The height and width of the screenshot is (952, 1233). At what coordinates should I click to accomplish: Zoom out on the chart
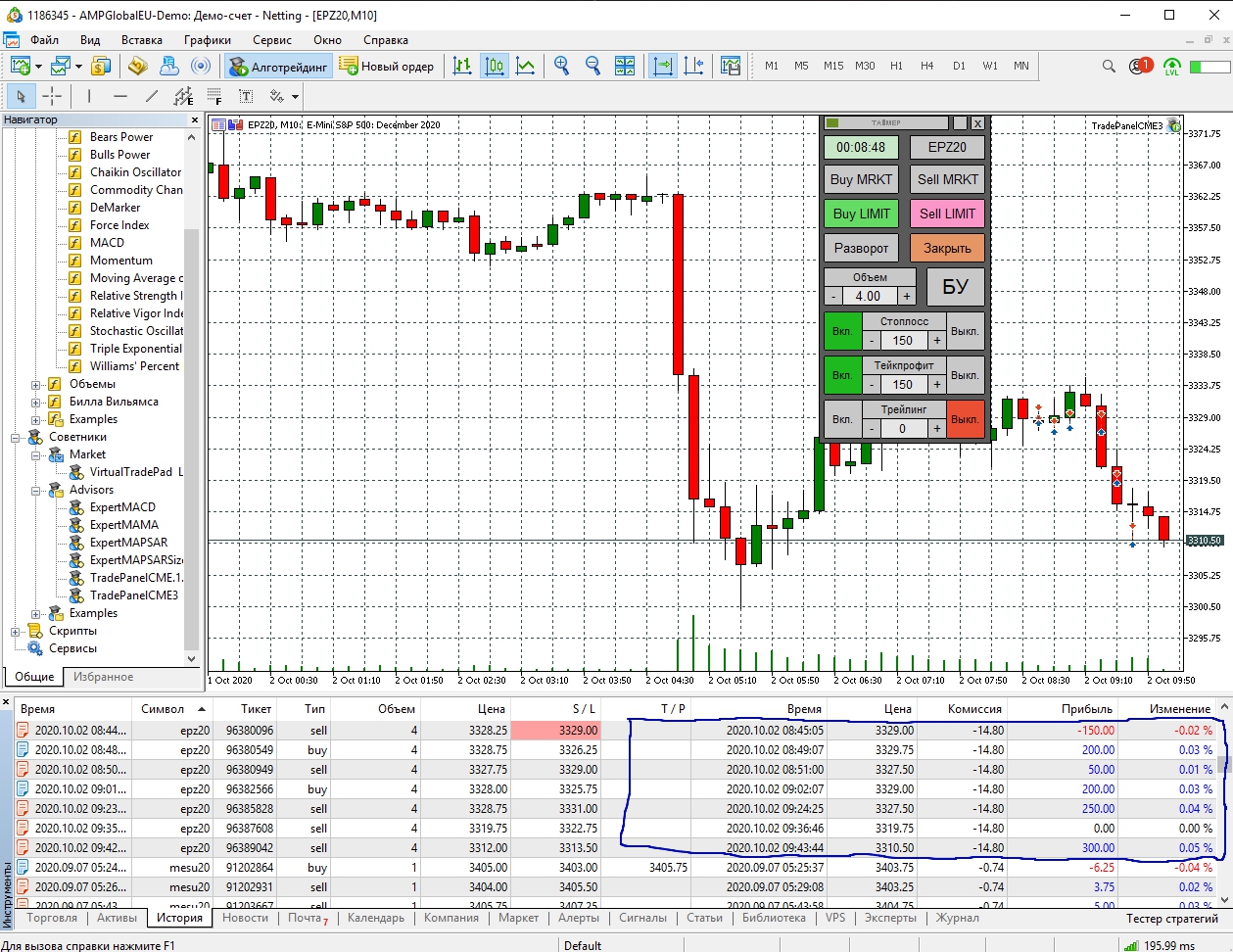pos(593,66)
